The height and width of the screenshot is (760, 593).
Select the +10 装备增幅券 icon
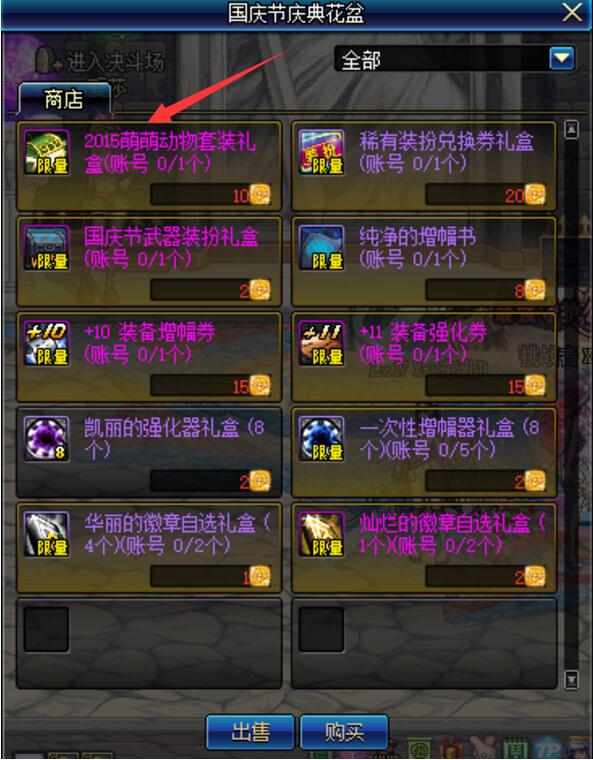pos(47,343)
